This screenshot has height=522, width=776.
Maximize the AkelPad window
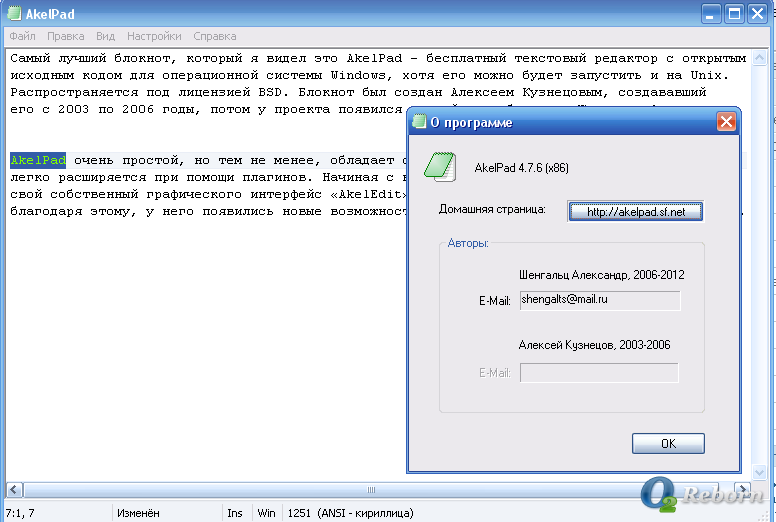734,14
